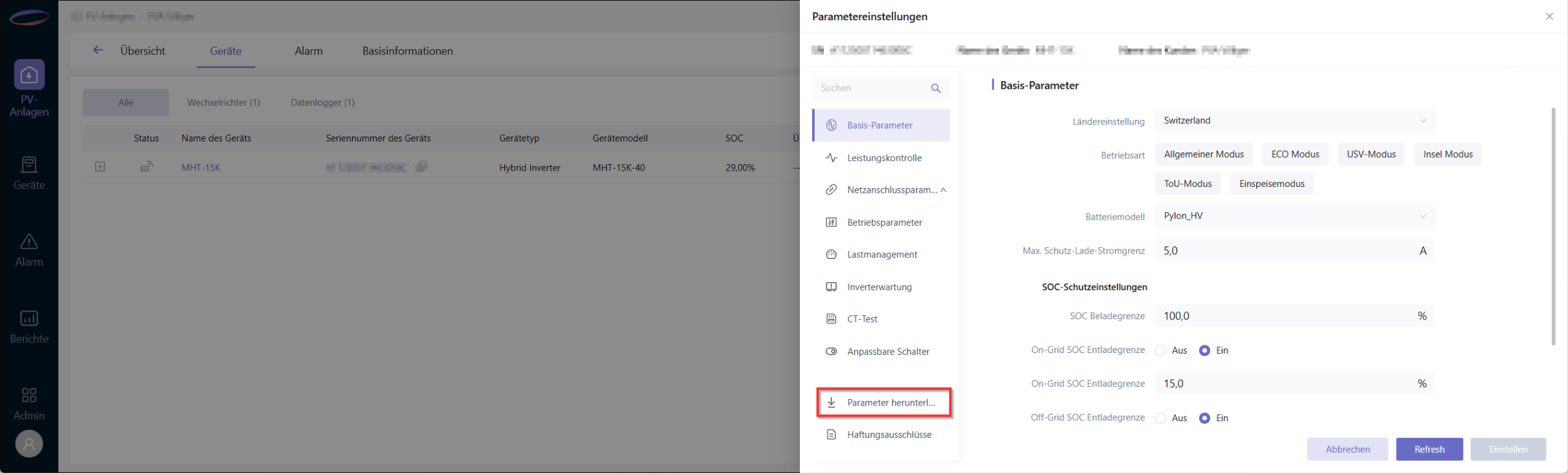Click the Max. Schutz-Lade-Stromgrenz field
Screen dimensions: 1568x473
[x=1294, y=250]
